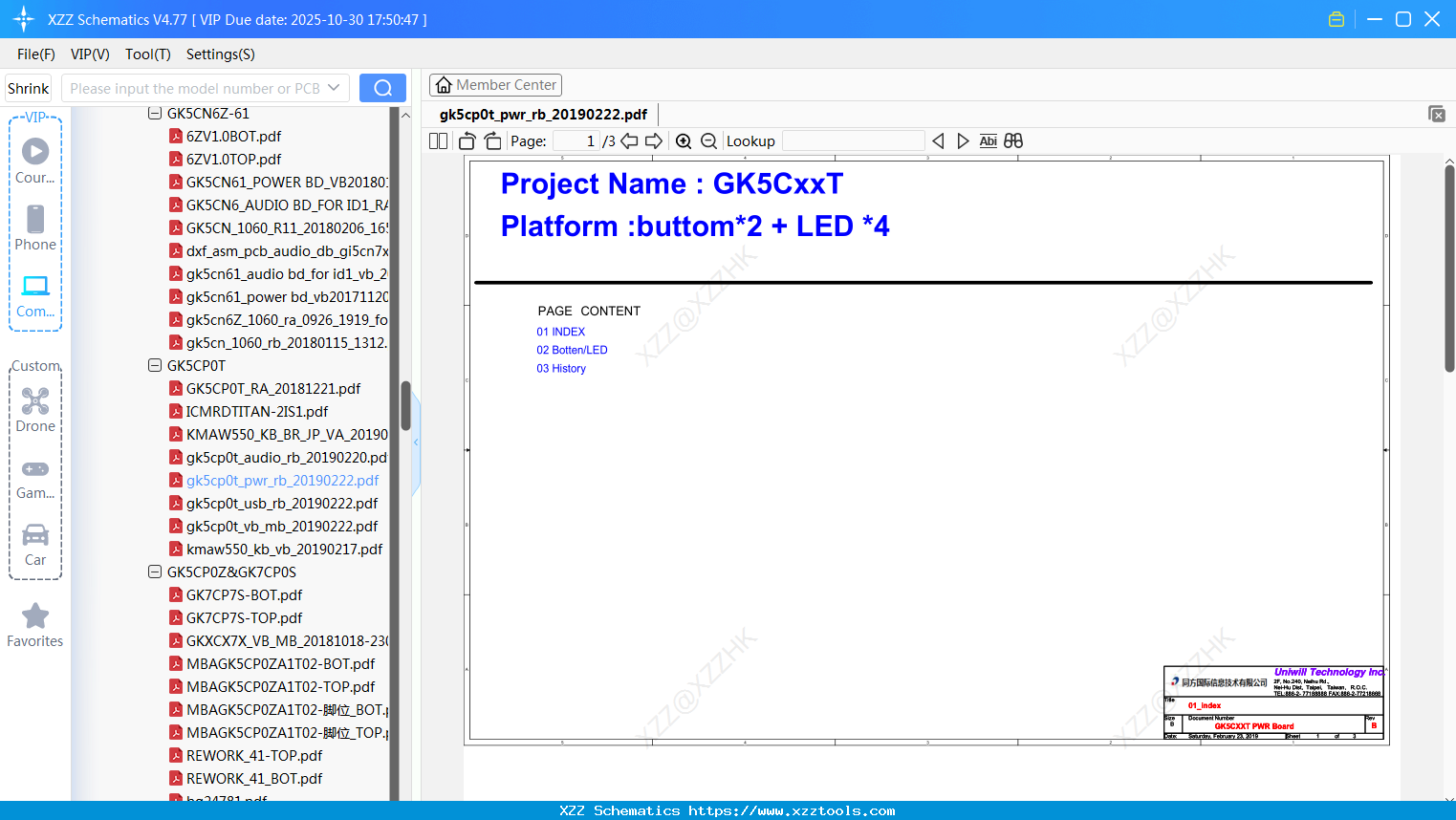Select gk5cp0t_pwr_rb_20190222.pdf in tree

[x=282, y=481]
